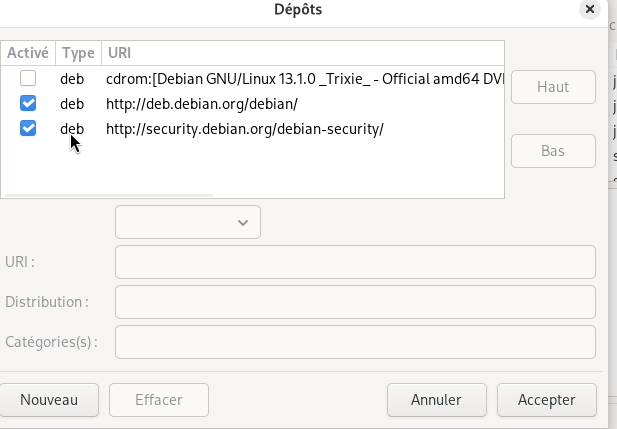617x429 pixels.
Task: Close the Dépôts dialog window
Action: [591, 9]
